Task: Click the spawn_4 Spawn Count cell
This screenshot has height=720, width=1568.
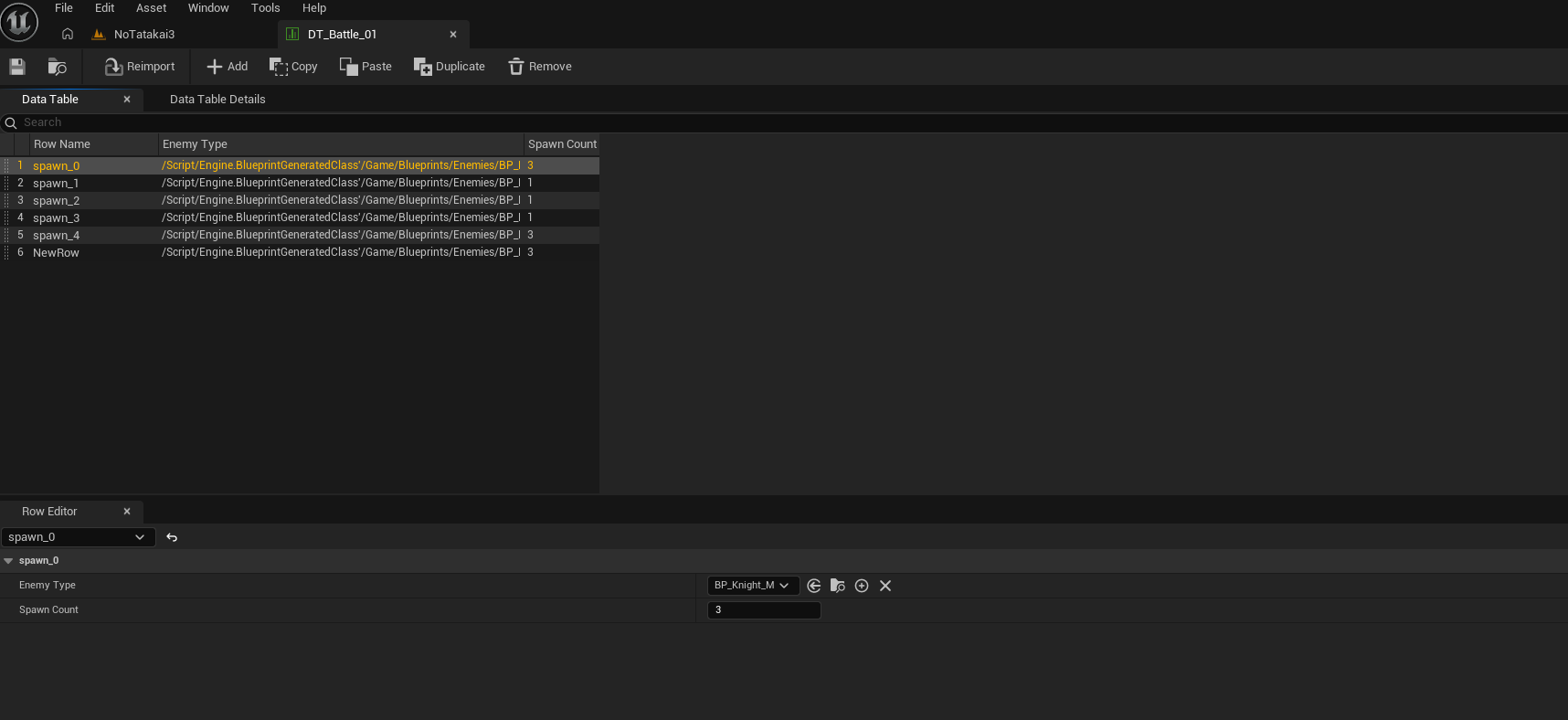Action: point(562,235)
